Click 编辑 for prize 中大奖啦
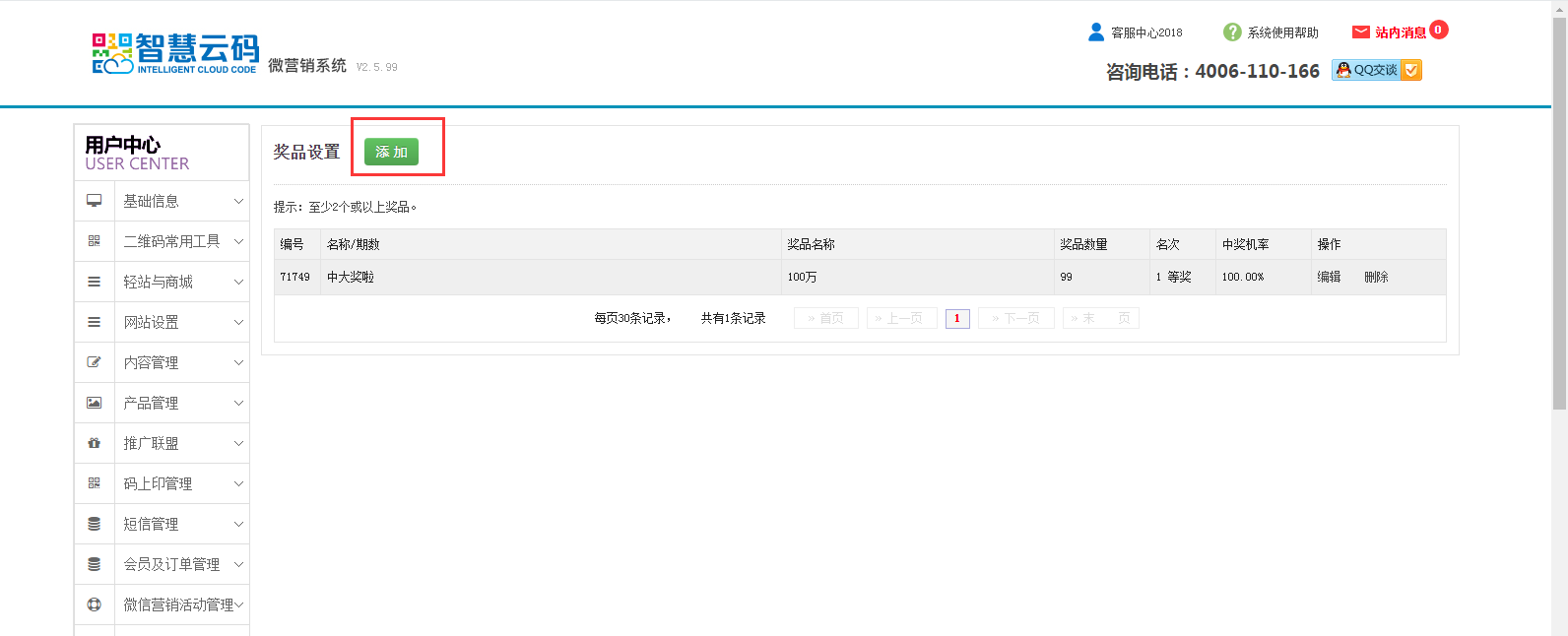The height and width of the screenshot is (636, 1568). pyautogui.click(x=1329, y=277)
